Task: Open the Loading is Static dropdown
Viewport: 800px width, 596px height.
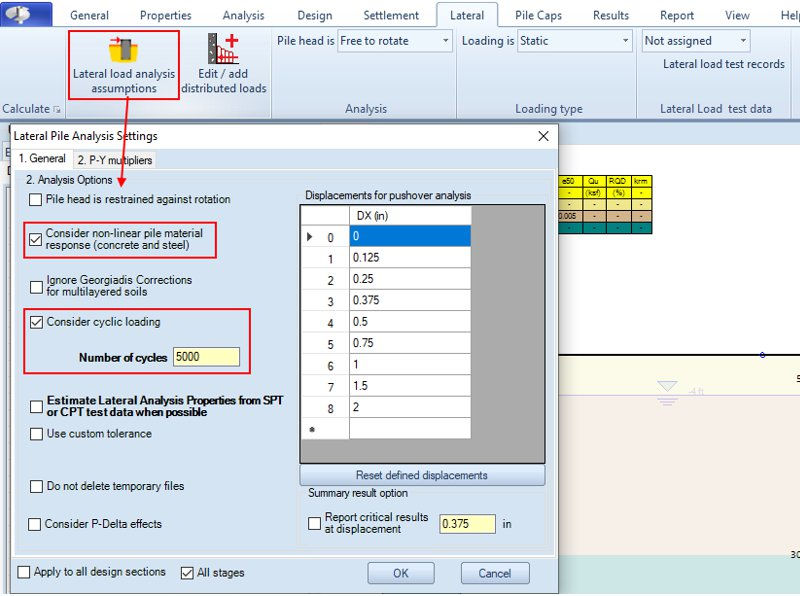Action: point(574,41)
